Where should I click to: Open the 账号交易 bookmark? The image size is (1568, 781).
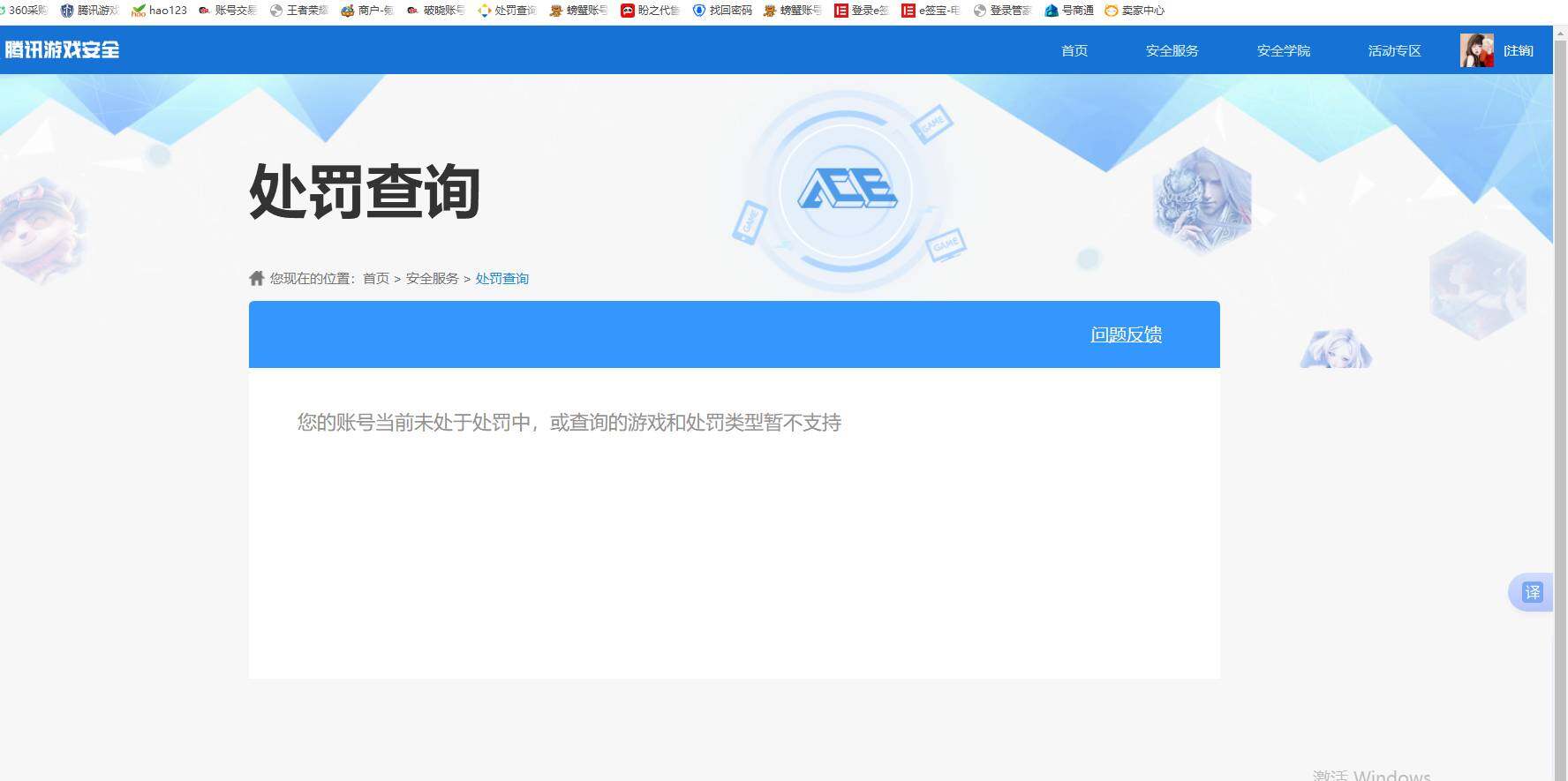pos(228,11)
